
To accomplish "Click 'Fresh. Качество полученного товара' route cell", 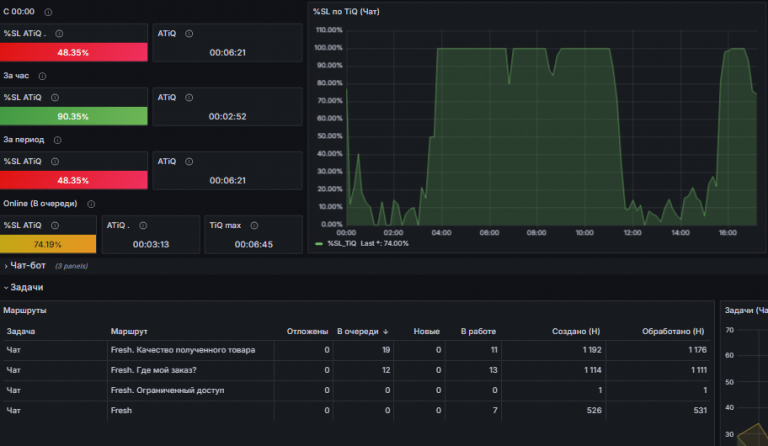I will (x=183, y=350).
